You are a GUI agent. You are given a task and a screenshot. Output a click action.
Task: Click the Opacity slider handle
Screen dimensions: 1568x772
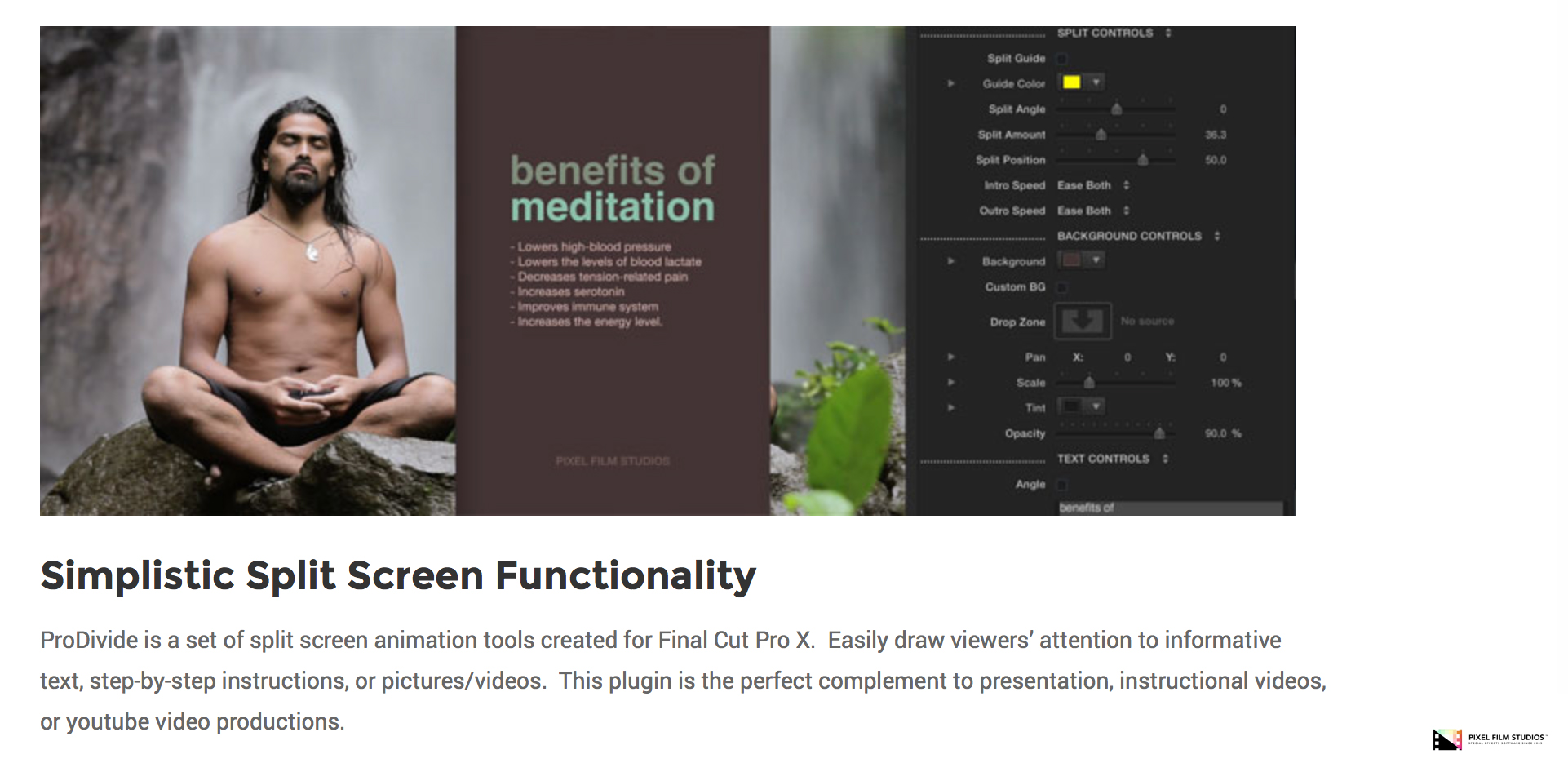point(1159,433)
